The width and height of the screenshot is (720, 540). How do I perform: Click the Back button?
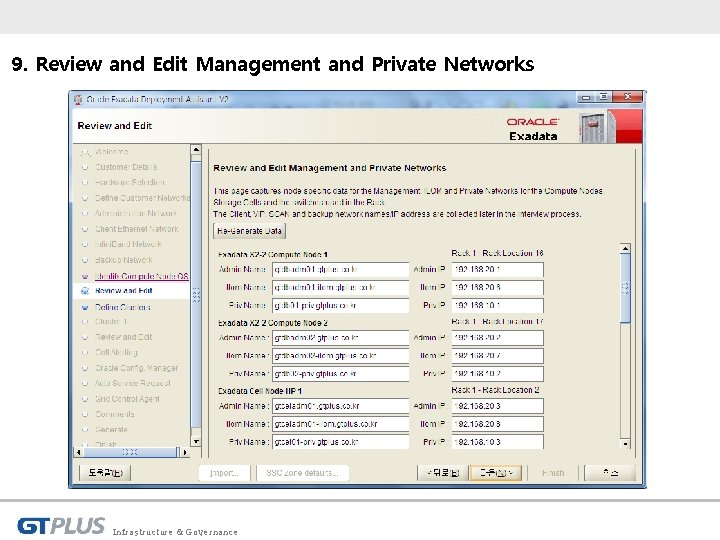pyautogui.click(x=443, y=472)
